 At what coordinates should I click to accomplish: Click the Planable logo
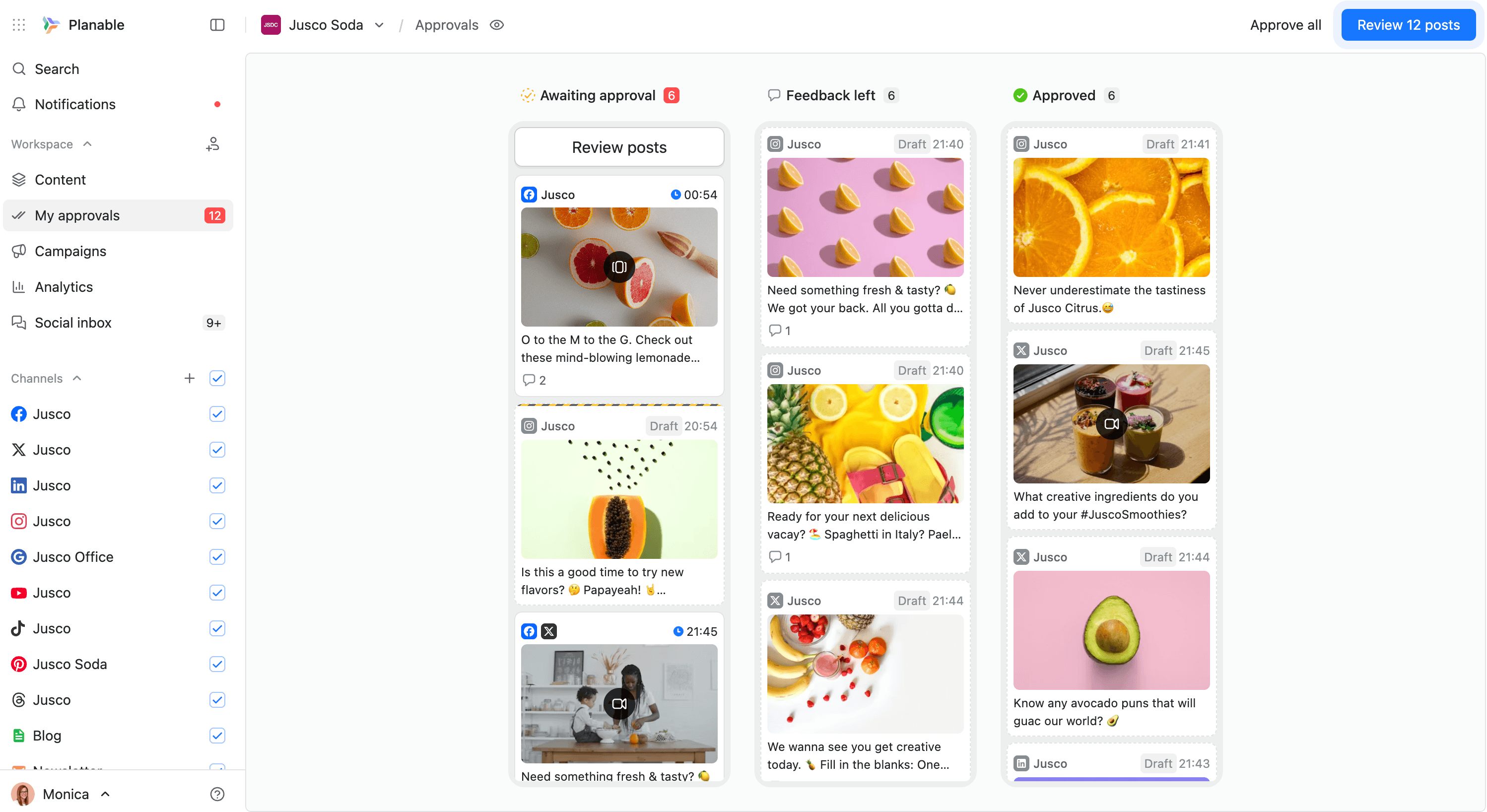[x=51, y=25]
